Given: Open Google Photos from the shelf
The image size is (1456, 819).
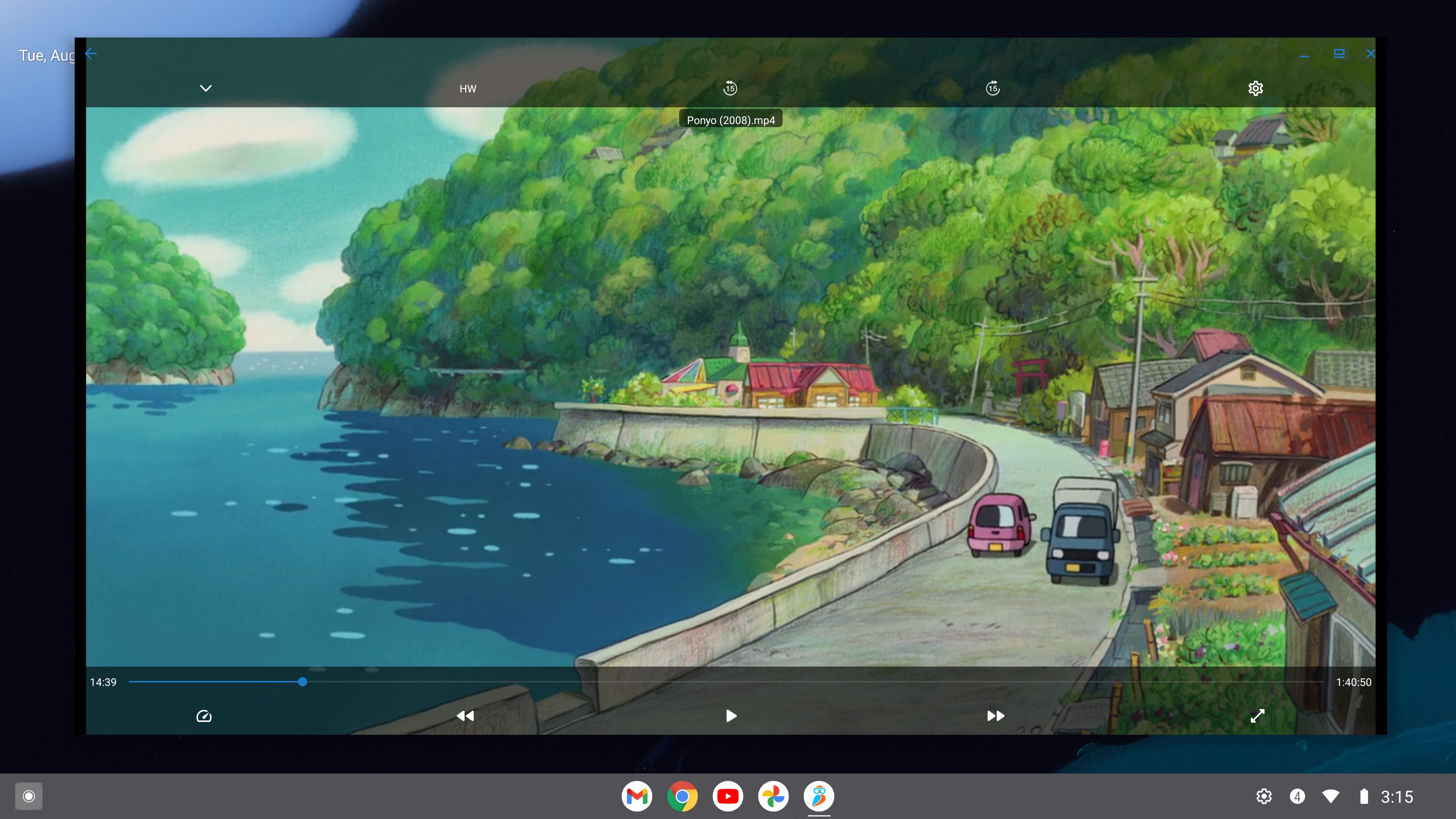Looking at the screenshot, I should (x=773, y=796).
